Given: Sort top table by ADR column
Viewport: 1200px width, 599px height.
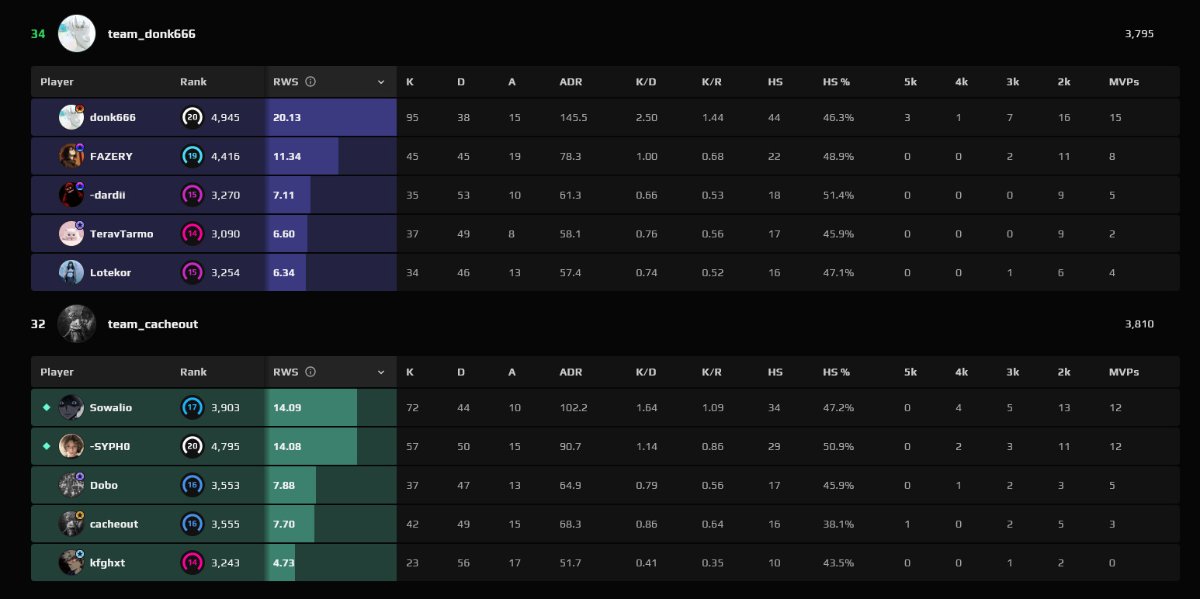Looking at the screenshot, I should click(x=571, y=82).
